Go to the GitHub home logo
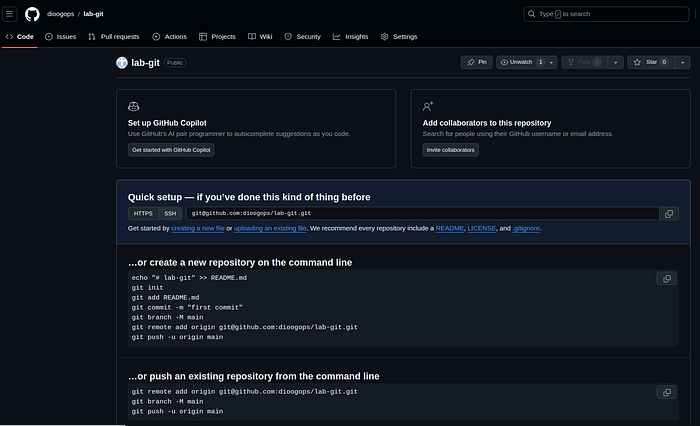The height and width of the screenshot is (426, 700). [32, 14]
